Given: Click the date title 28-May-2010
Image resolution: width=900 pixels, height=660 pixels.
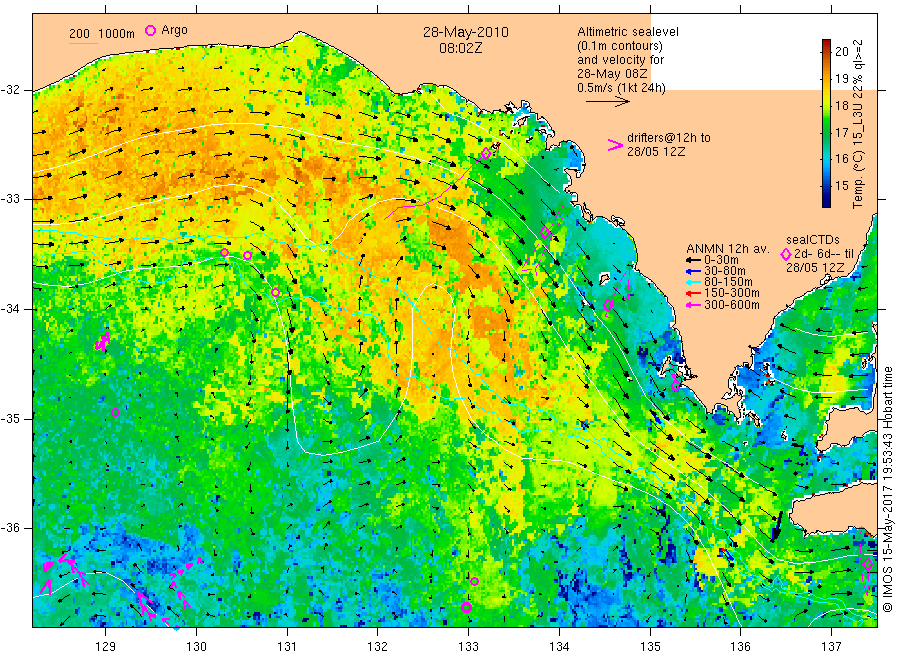Looking at the screenshot, I should point(465,32).
